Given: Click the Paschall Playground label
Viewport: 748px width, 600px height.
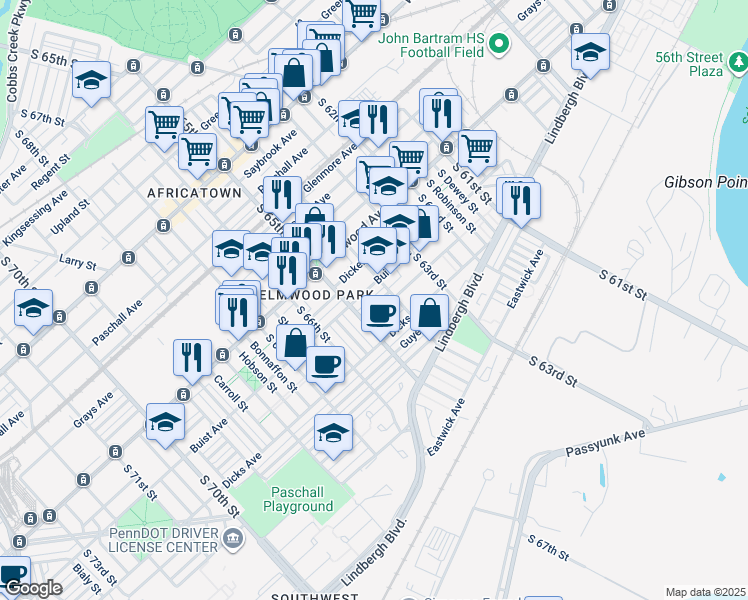Looking at the screenshot, I should coord(298,499).
